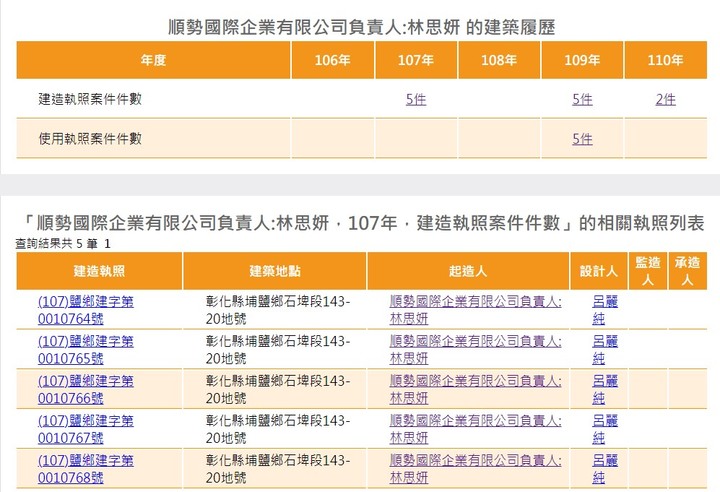Viewport: 720px width, 492px height.
Task: Select the 建築履歷 page title
Action: [x=361, y=28]
